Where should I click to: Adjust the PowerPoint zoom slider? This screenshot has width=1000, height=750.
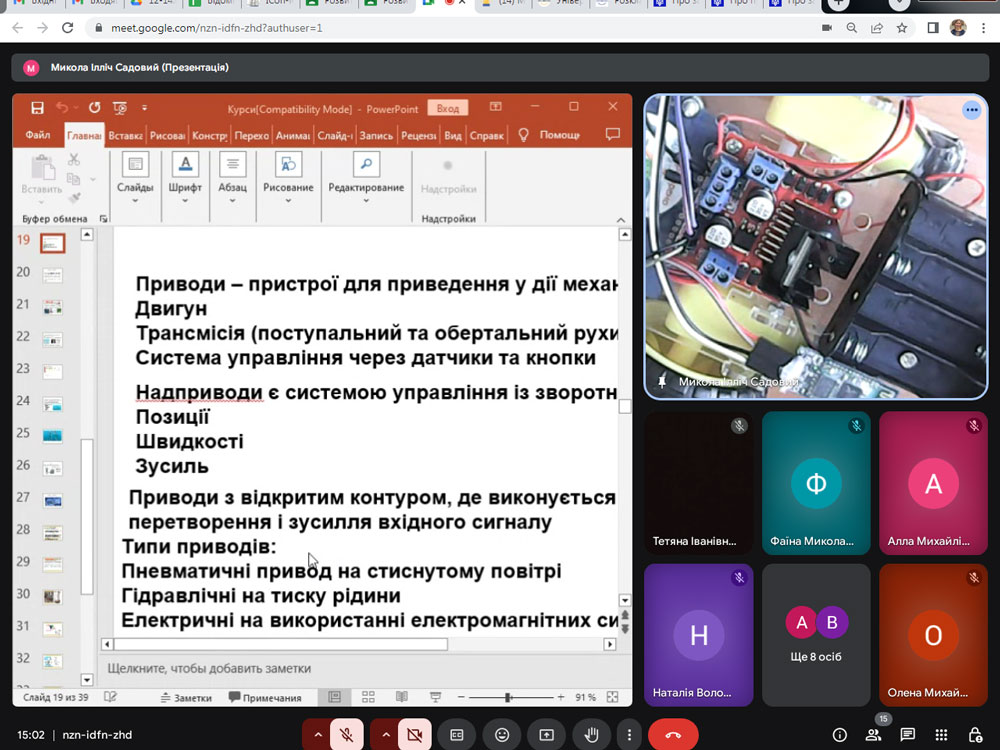[508, 697]
